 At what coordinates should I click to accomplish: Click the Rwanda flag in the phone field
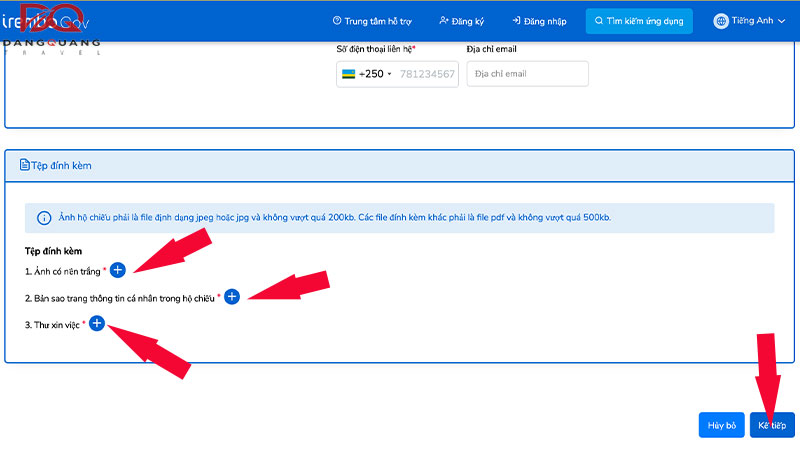click(x=348, y=74)
